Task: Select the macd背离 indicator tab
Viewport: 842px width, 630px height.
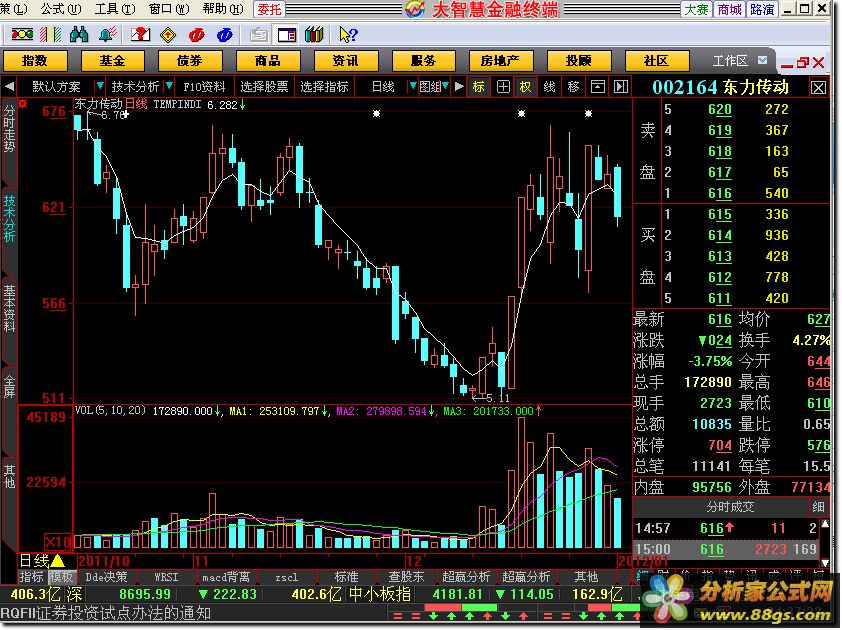Action: coord(226,577)
